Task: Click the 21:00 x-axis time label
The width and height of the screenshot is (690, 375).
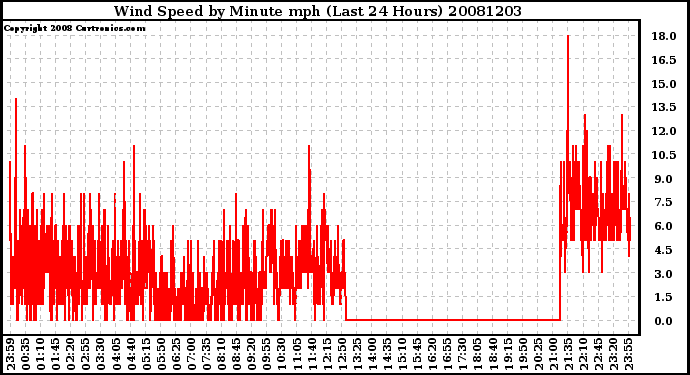Action: click(552, 354)
